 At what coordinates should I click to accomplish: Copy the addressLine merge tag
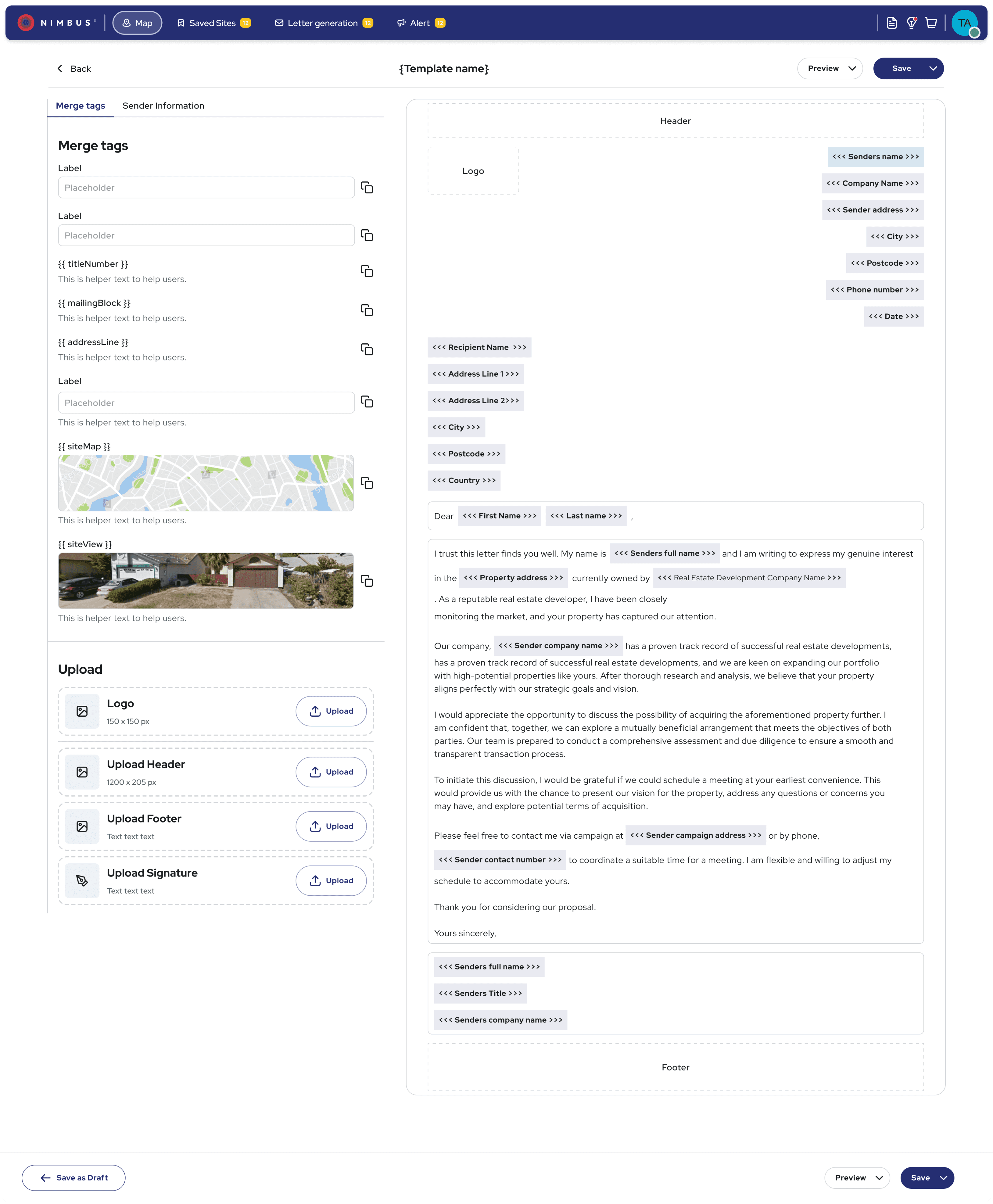(367, 349)
